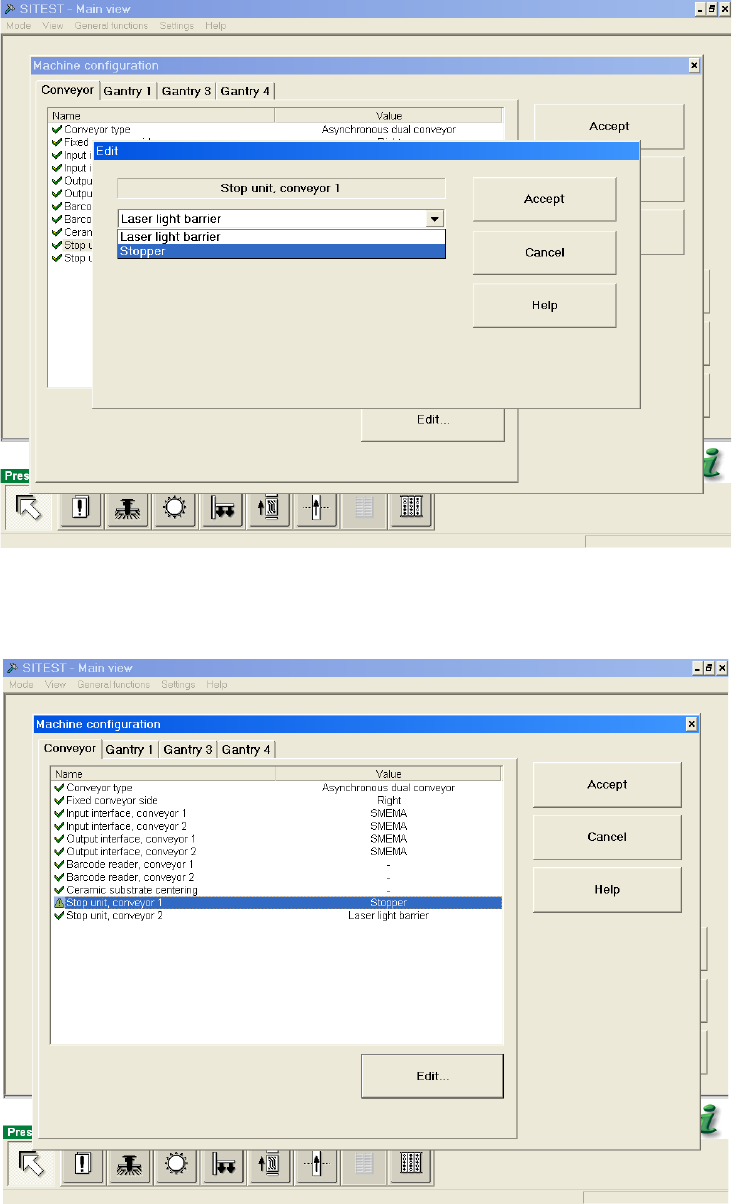The width and height of the screenshot is (732, 1204).
Task: Open General functions menu in the SITEST window with Edit dialog
Action: pos(111,25)
